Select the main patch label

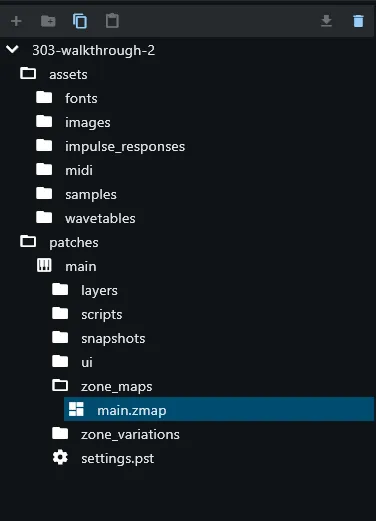coord(81,267)
